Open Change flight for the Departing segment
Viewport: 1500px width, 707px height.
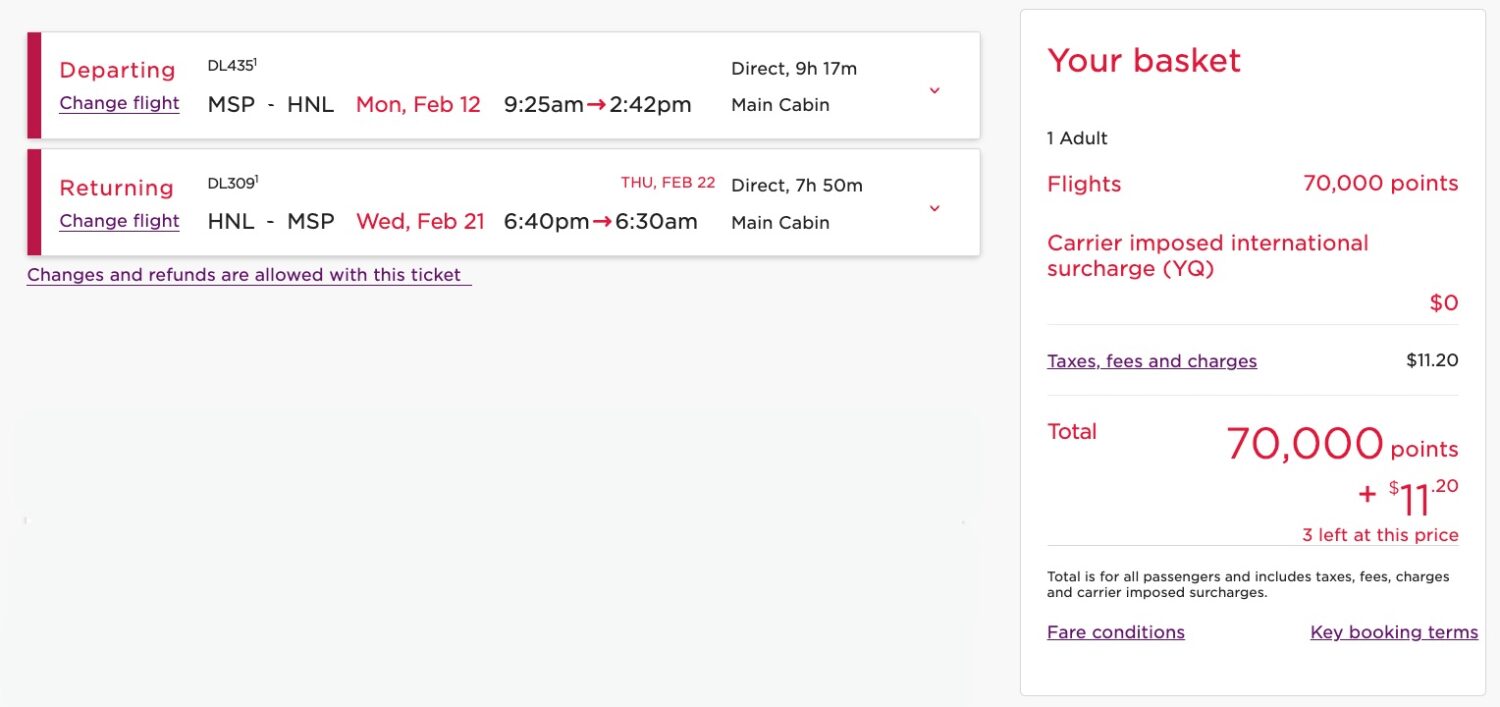pos(119,103)
